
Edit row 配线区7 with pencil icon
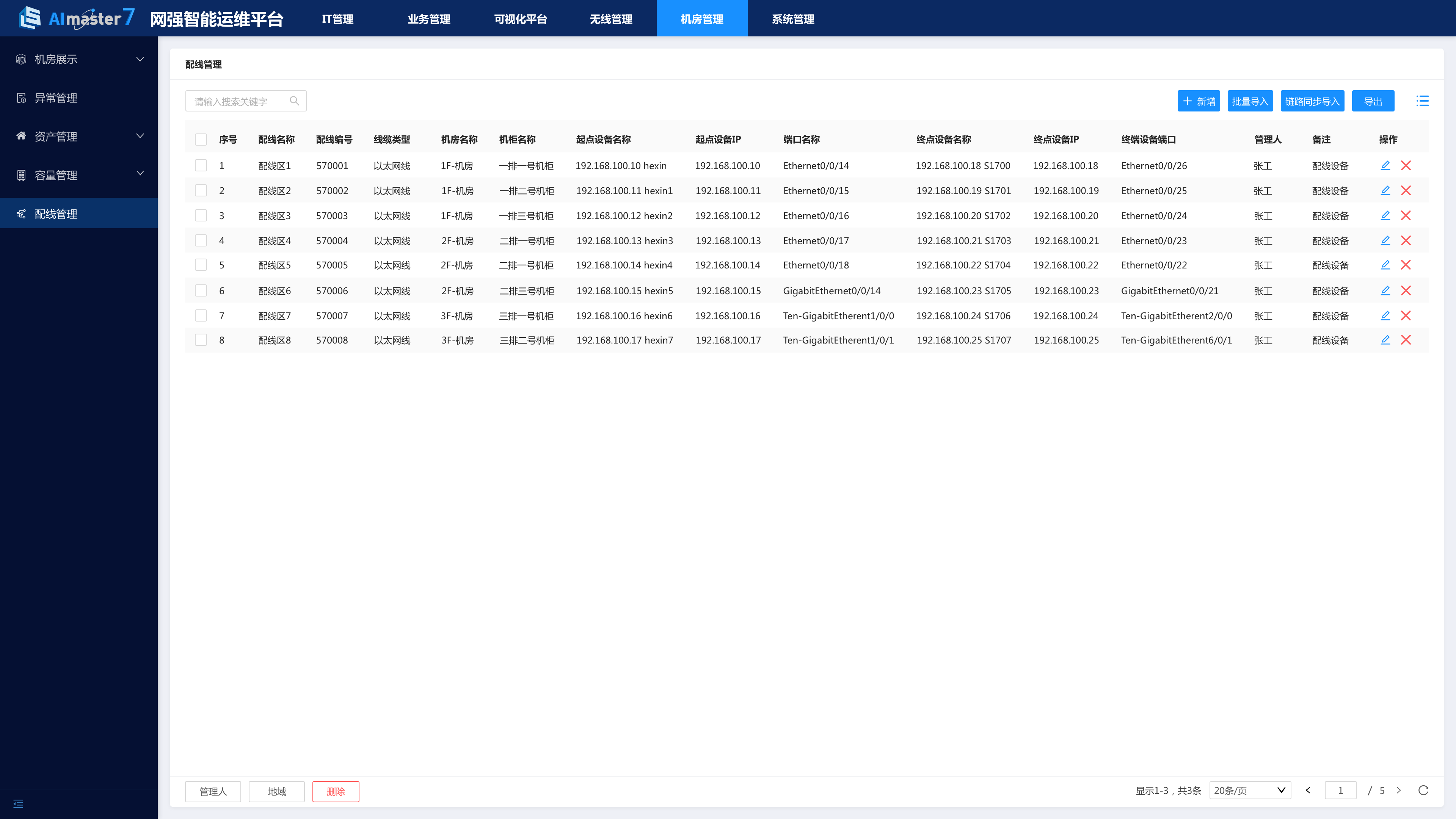tap(1385, 315)
